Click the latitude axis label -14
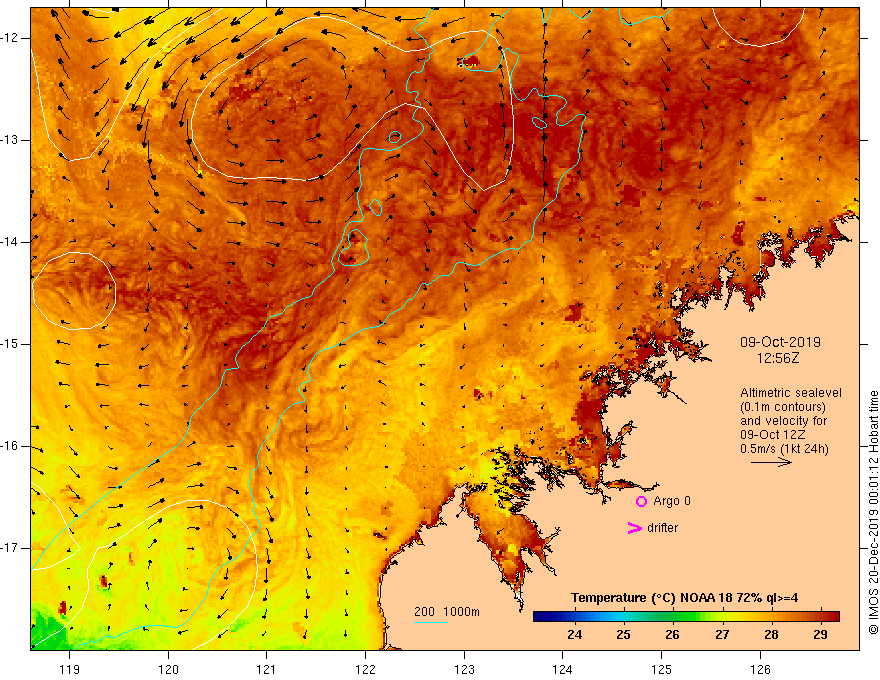Image resolution: width=880 pixels, height=680 pixels. (10, 242)
